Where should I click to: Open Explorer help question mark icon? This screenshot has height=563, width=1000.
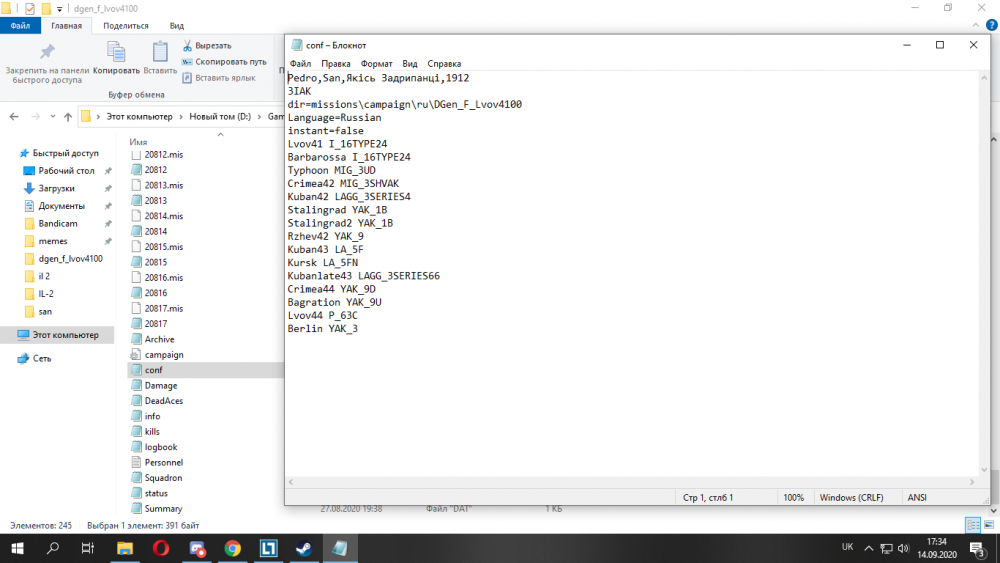click(x=992, y=26)
